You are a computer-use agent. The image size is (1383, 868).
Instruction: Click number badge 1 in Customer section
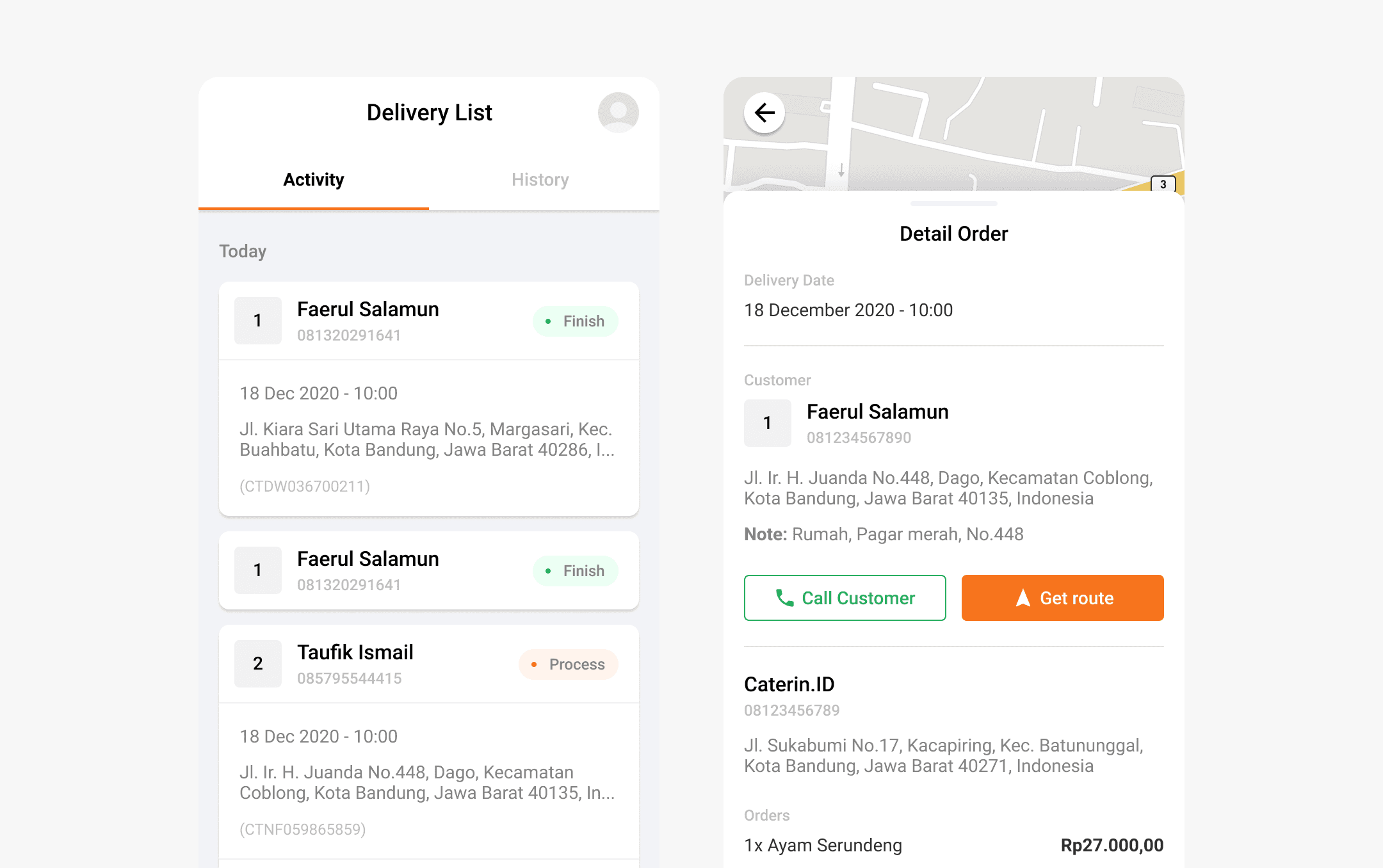pyautogui.click(x=767, y=423)
